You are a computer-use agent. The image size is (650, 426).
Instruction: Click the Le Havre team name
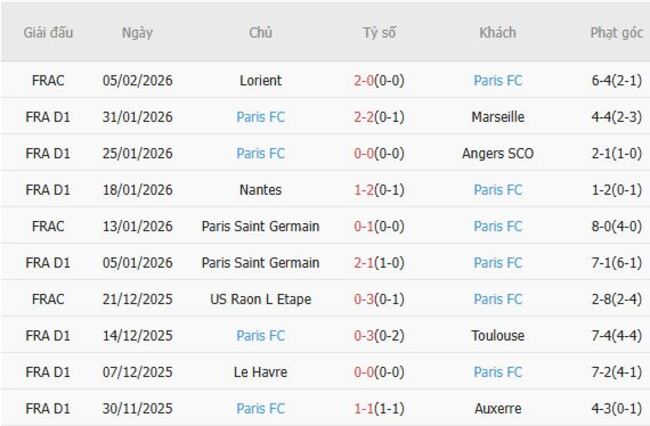261,372
